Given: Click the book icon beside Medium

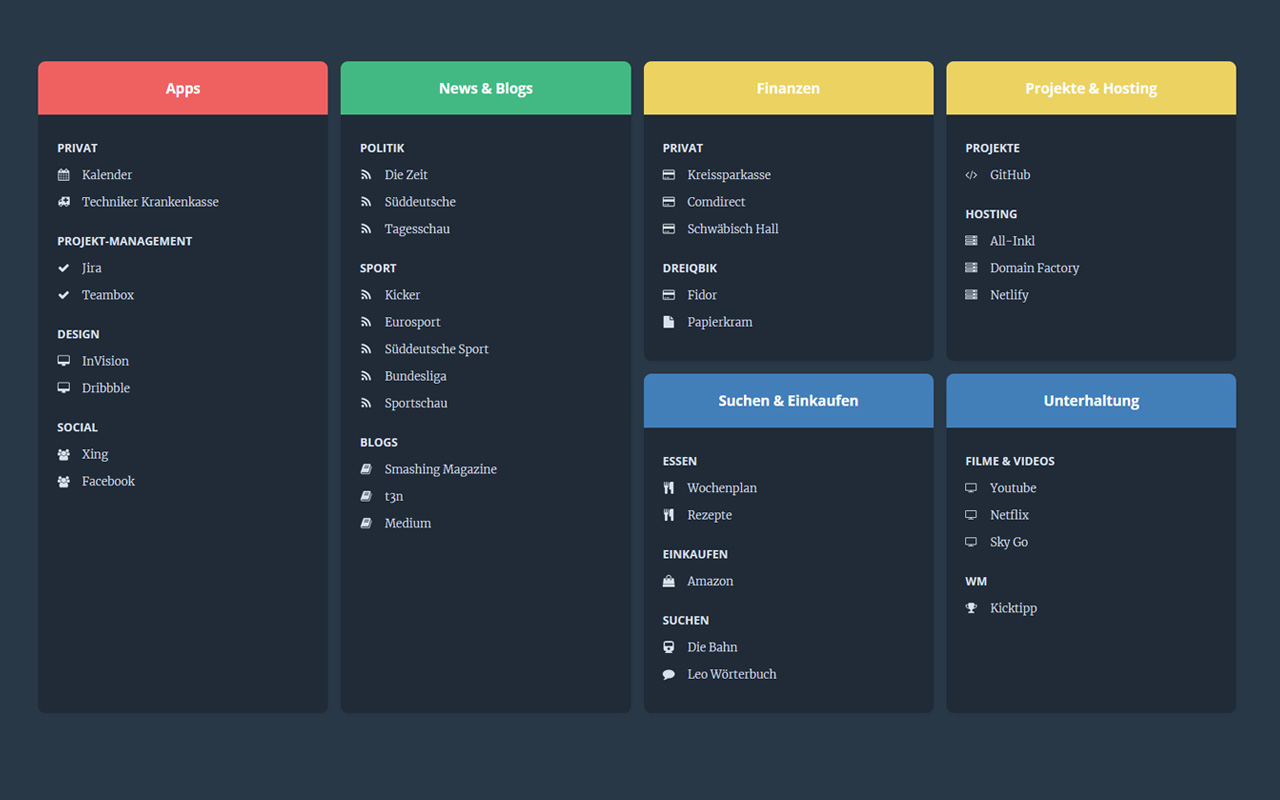Looking at the screenshot, I should tap(366, 523).
